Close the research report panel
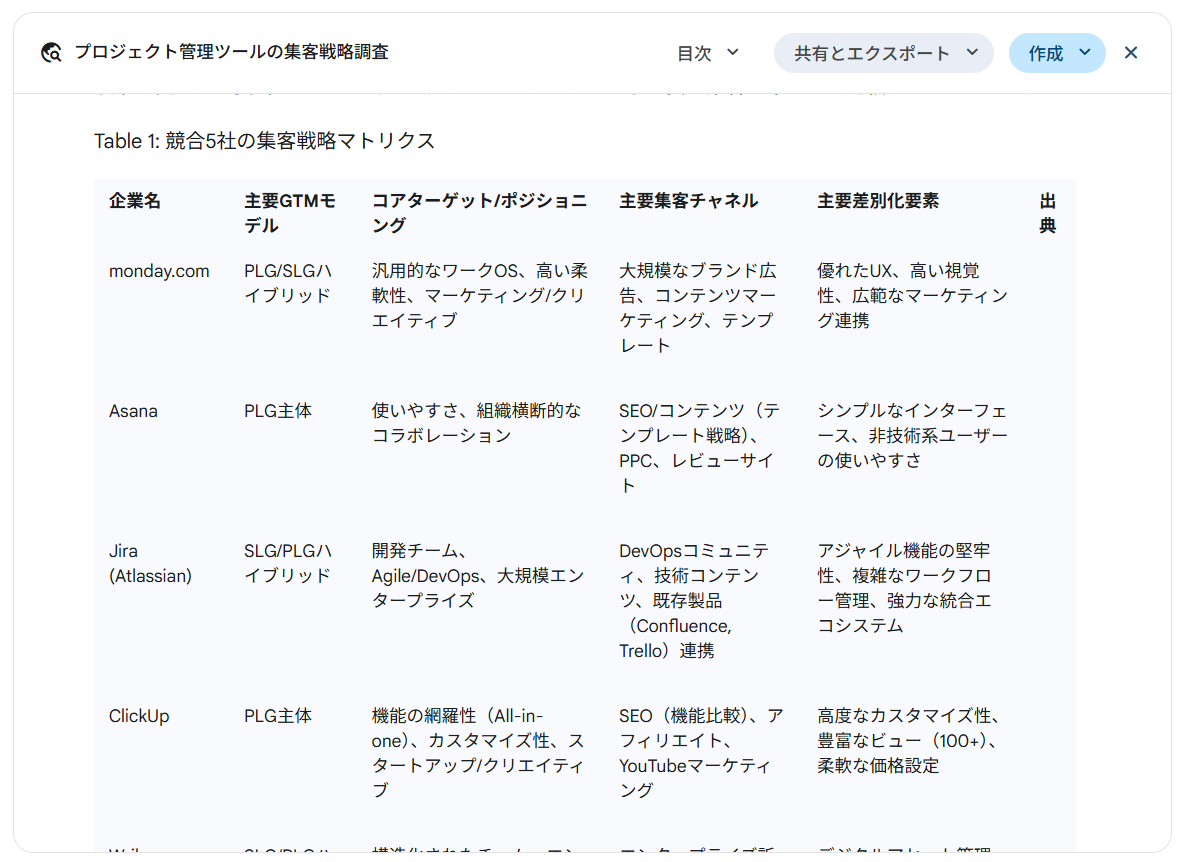The image size is (1183, 862). [1130, 53]
